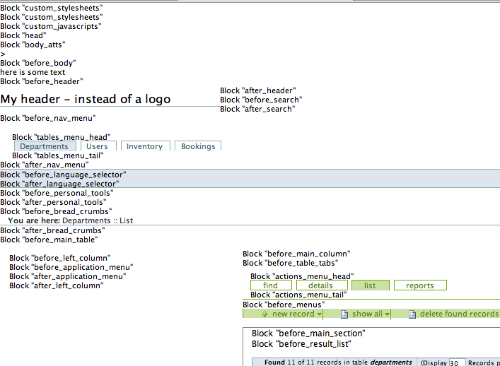This screenshot has width=500, height=366.
Task: Click the 'here is some text' line
Action: (x=33, y=72)
